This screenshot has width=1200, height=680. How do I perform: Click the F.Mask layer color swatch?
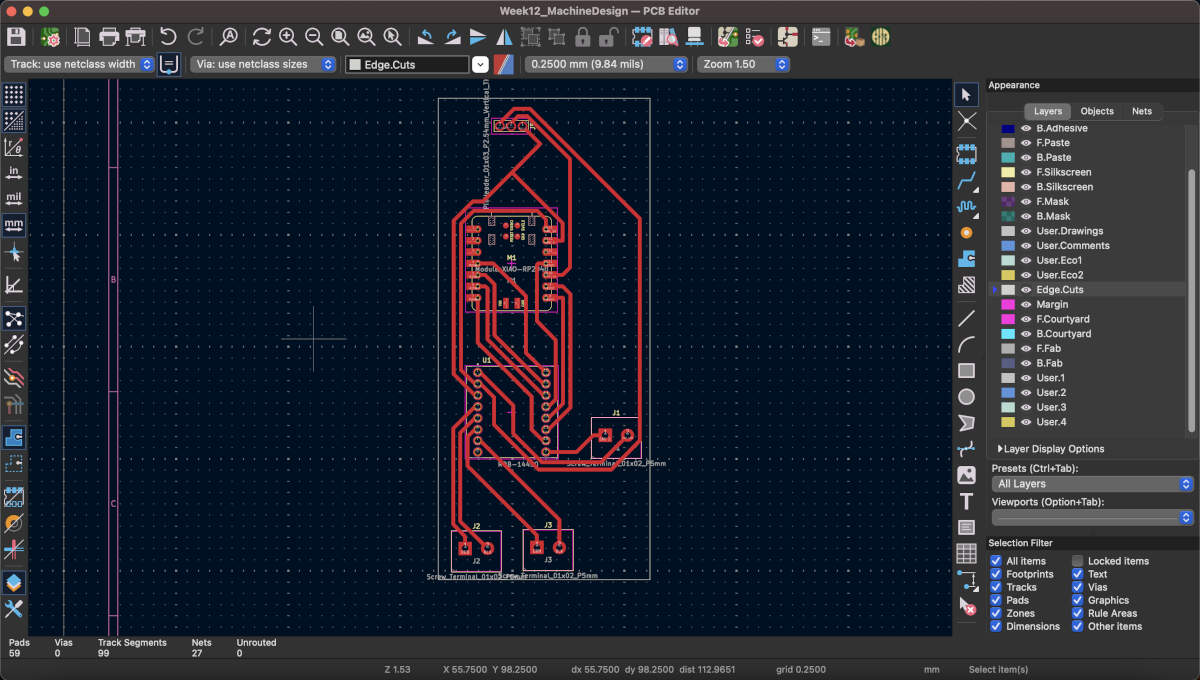point(1008,202)
